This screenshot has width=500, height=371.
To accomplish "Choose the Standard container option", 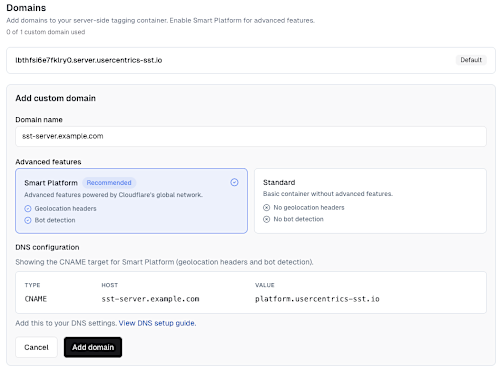I will coord(370,201).
